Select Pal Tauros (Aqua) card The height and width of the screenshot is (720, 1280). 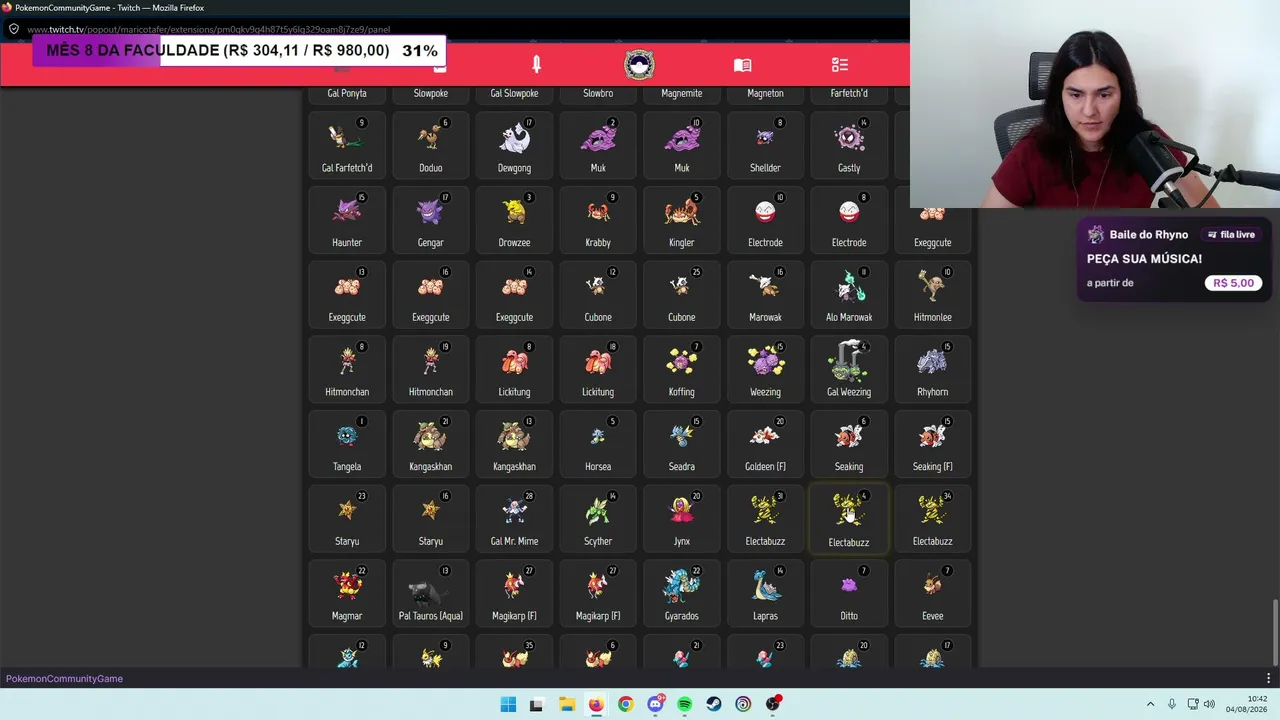pos(430,594)
